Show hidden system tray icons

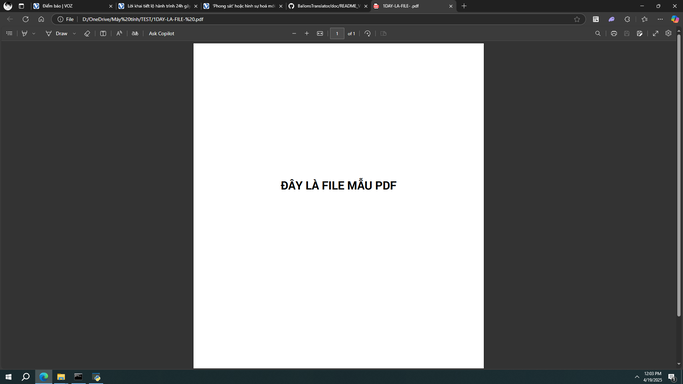click(x=637, y=377)
